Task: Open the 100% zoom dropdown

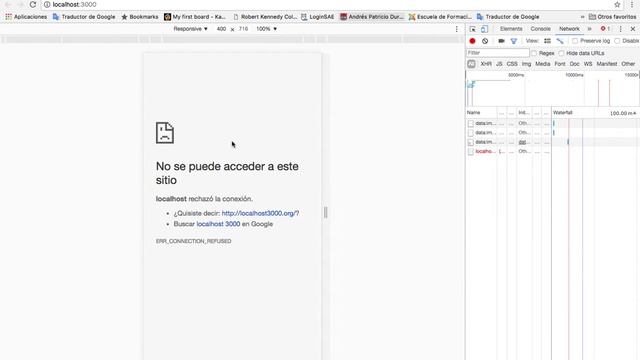Action: click(267, 29)
